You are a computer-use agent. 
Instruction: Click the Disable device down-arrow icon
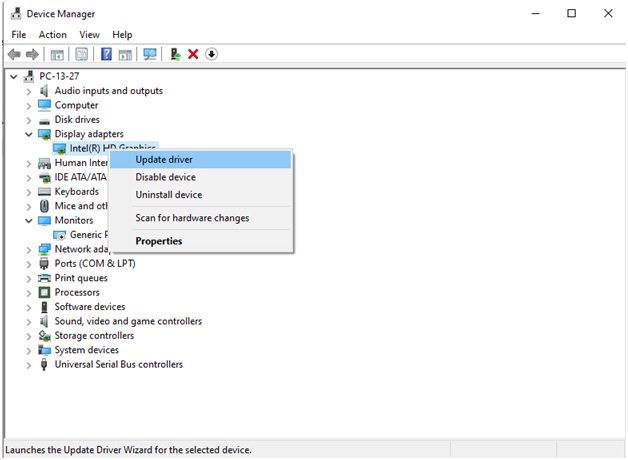point(211,54)
